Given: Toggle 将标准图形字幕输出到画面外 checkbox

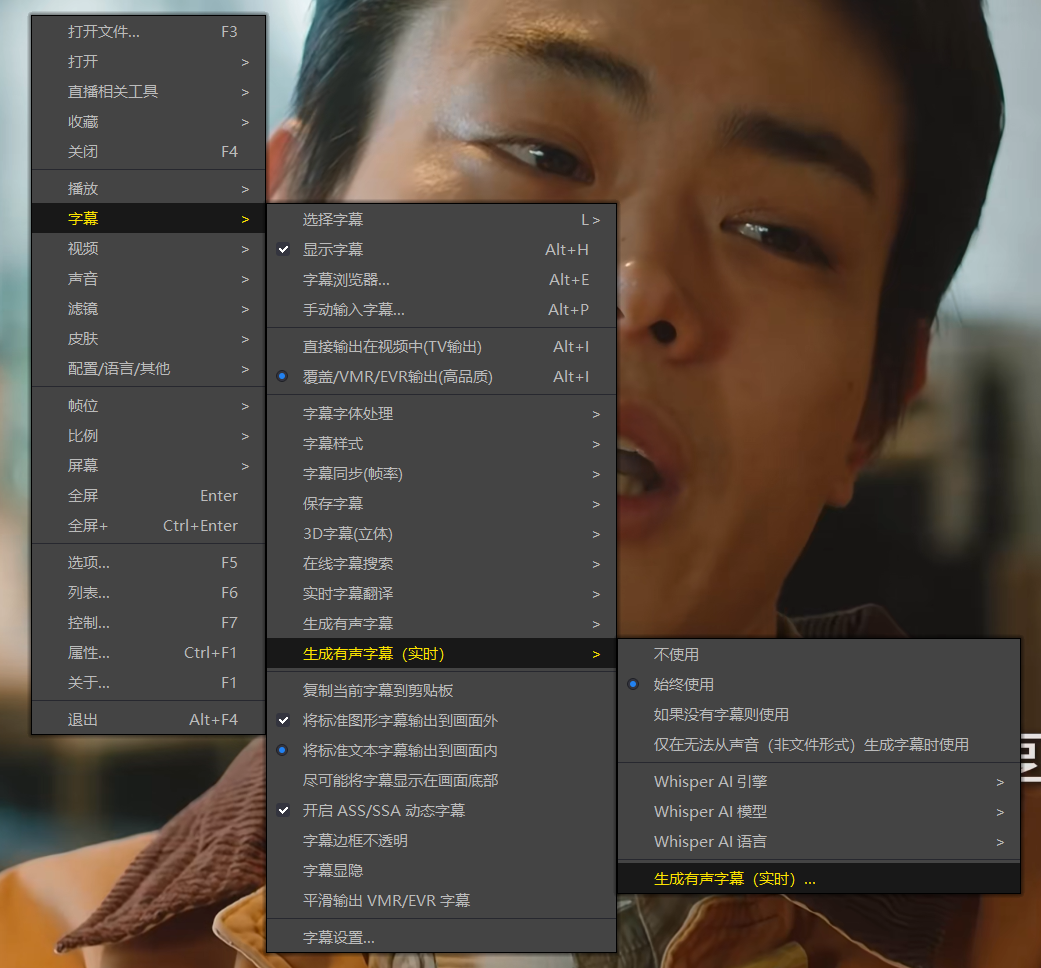Looking at the screenshot, I should coord(441,720).
